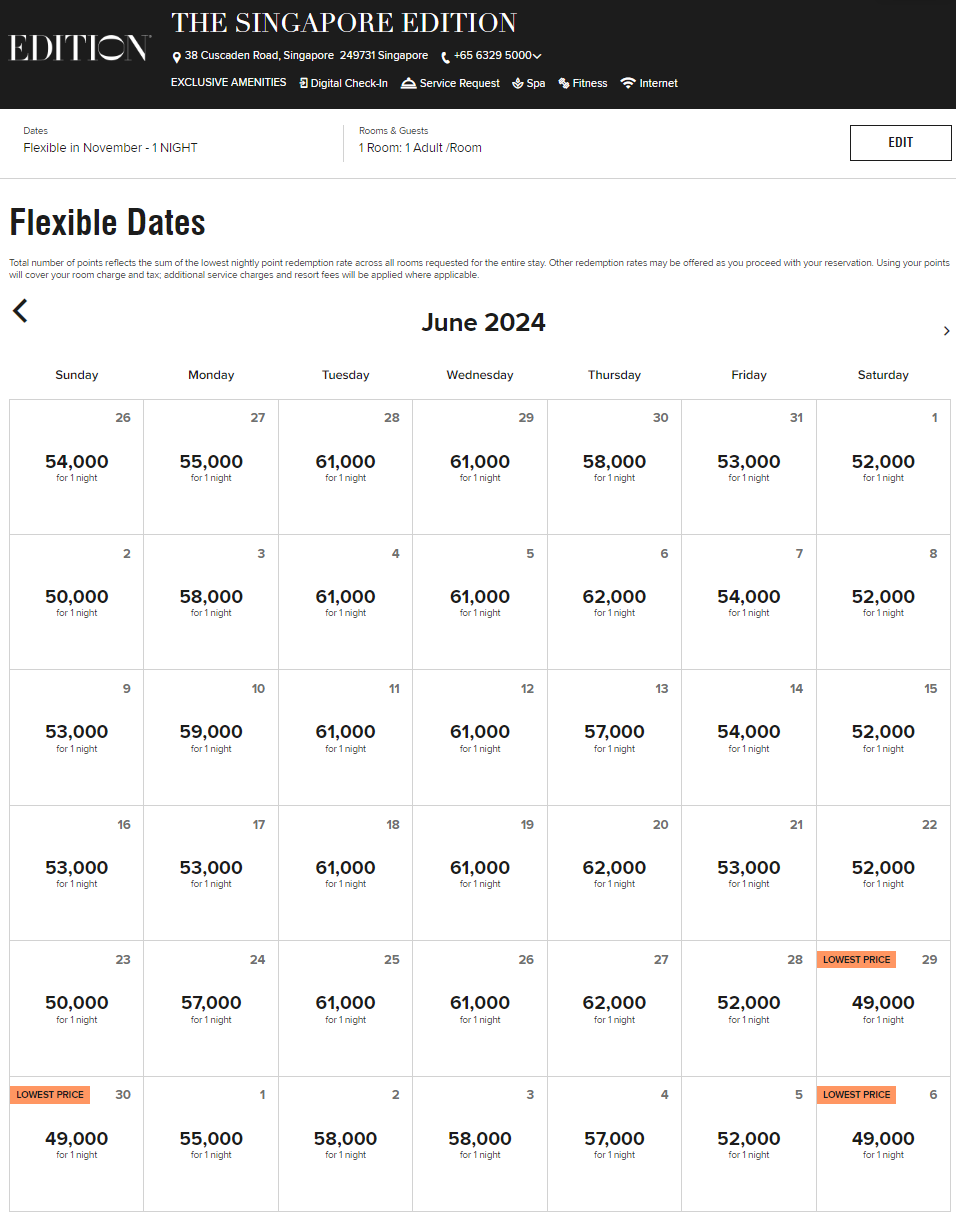
Task: Pick June 13 for 57,000 points
Action: point(614,737)
